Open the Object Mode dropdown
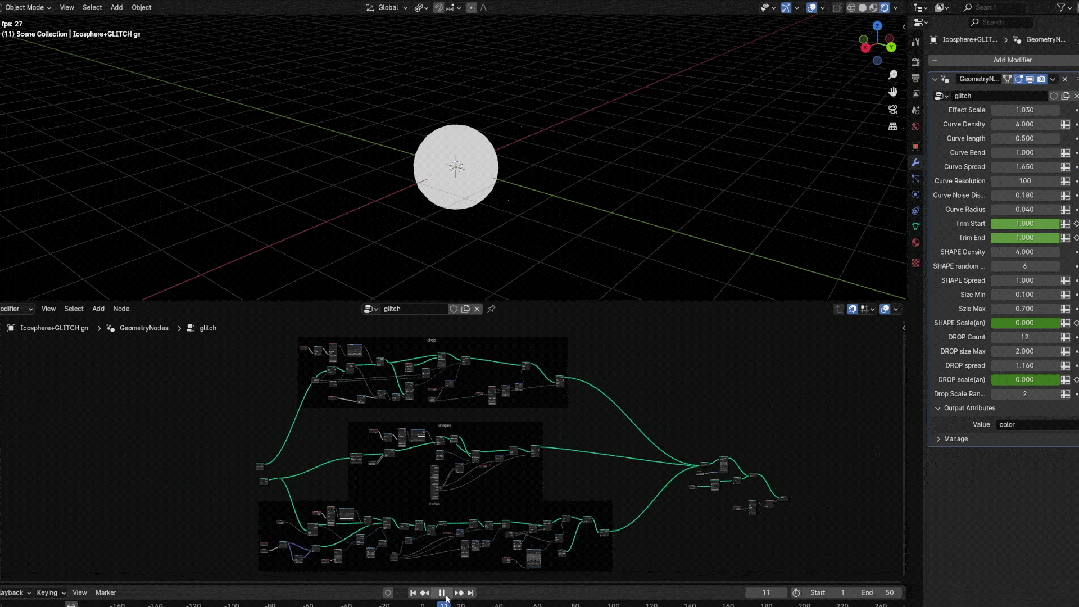 27,7
